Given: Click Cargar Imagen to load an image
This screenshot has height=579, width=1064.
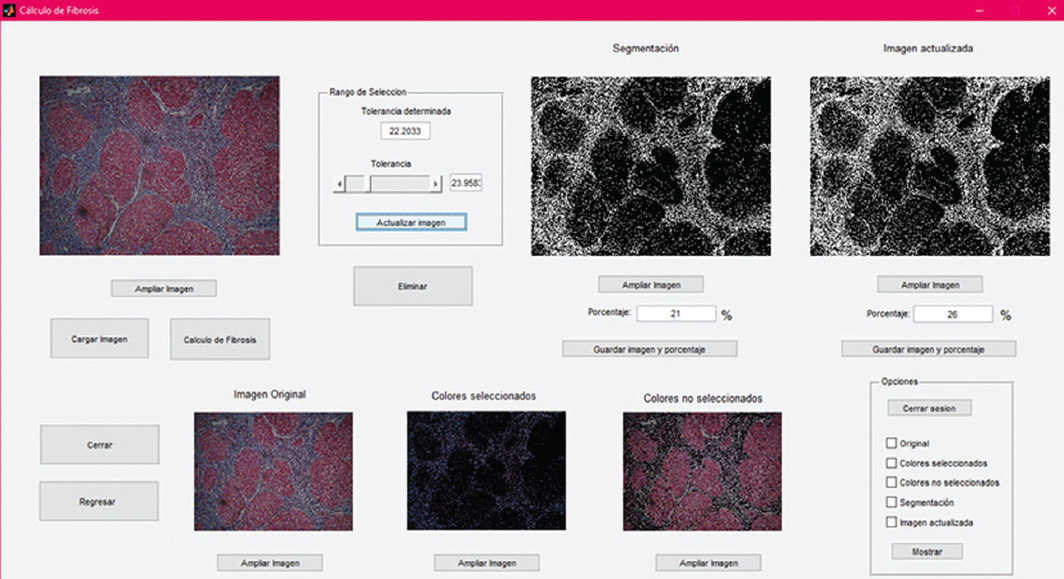Looking at the screenshot, I should (x=99, y=339).
